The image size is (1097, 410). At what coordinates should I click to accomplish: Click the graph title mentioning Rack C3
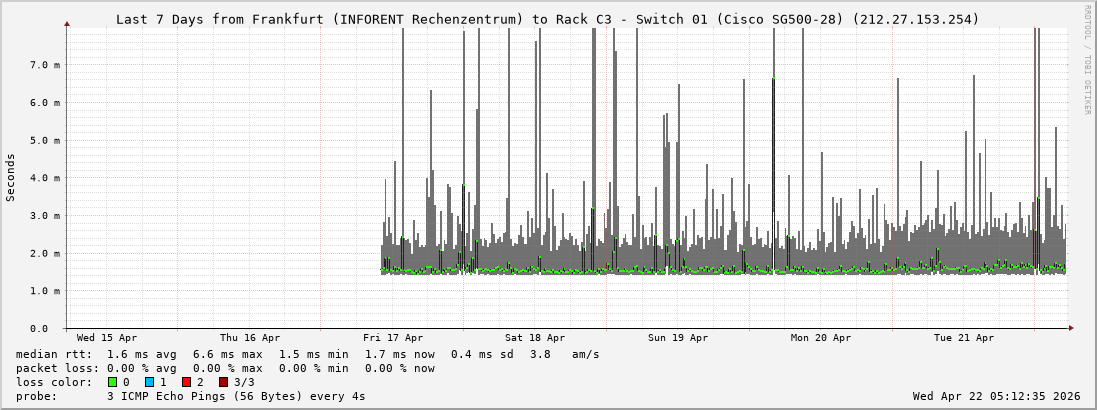[x=548, y=19]
